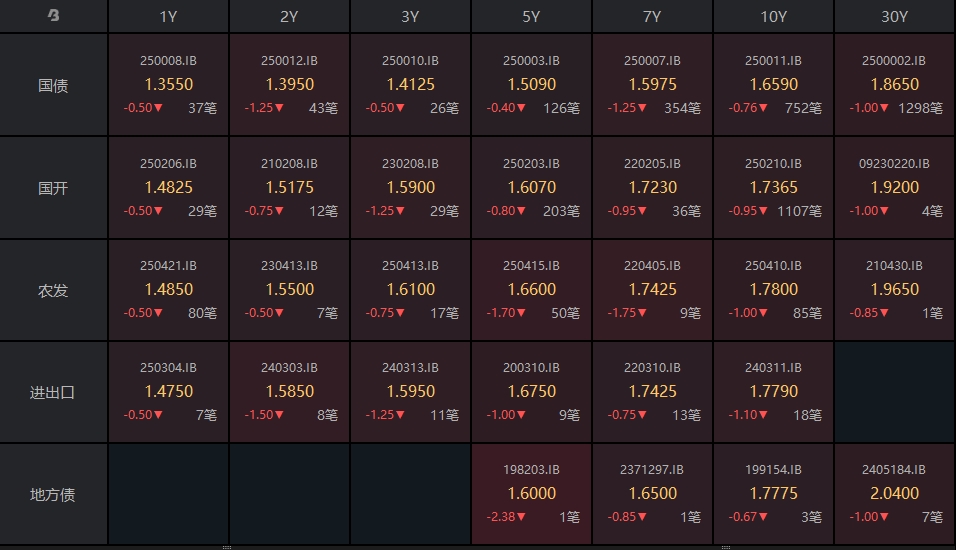
Task: Select the 30Y column header
Action: click(894, 16)
